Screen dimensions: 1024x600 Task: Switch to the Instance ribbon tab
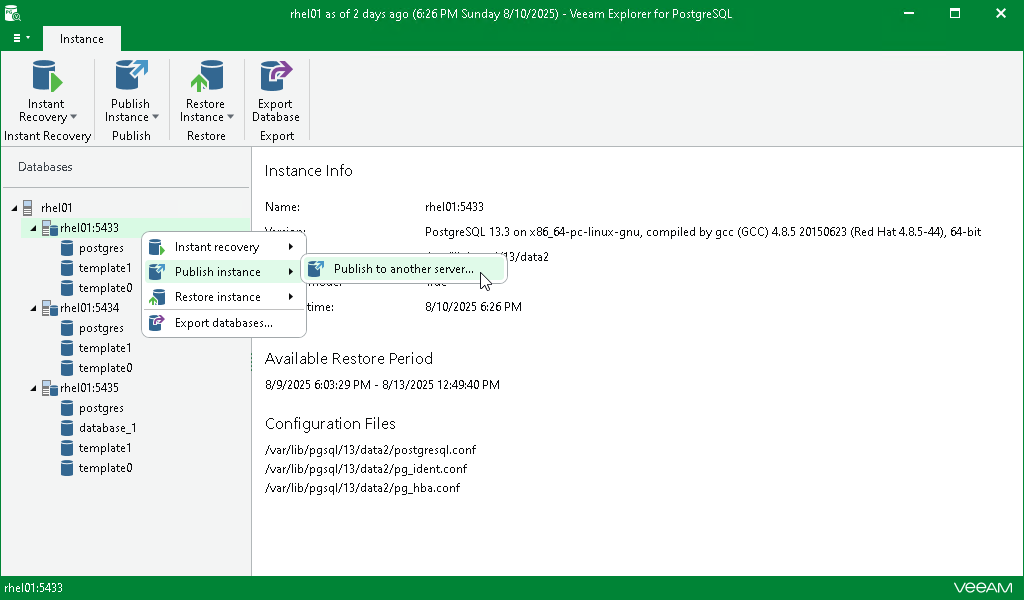tap(82, 39)
